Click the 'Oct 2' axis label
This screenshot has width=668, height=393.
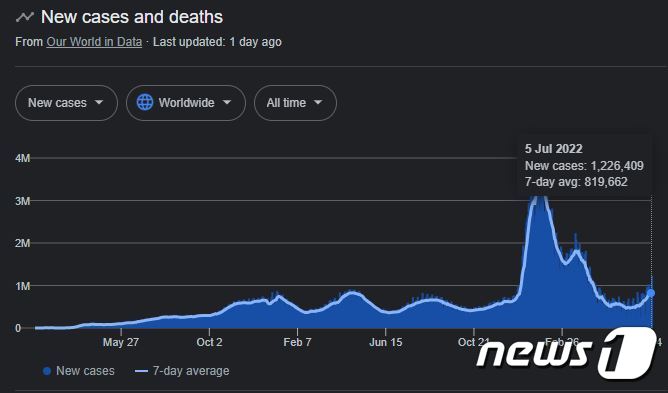209,342
